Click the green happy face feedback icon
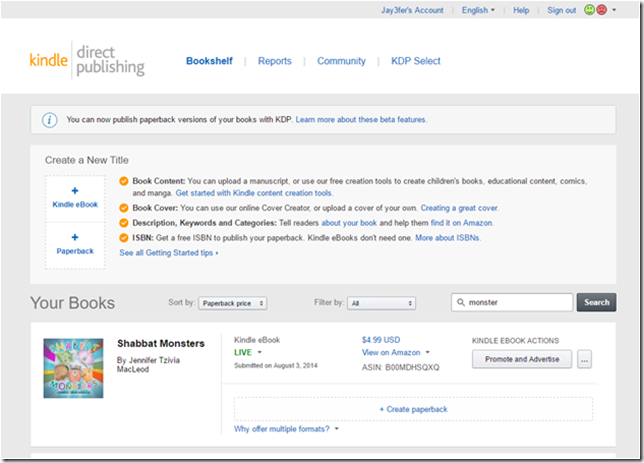This screenshot has height=463, width=644. (x=589, y=10)
